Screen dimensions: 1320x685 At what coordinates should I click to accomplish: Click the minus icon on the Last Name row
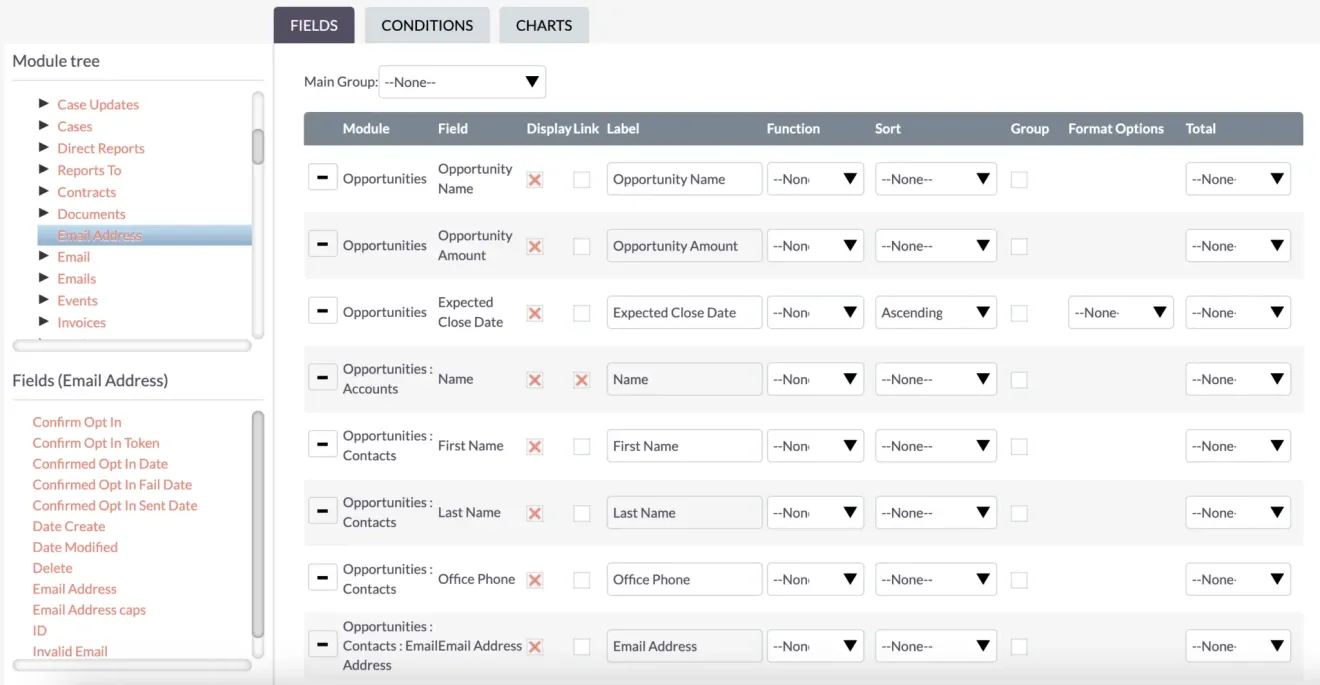coord(322,510)
